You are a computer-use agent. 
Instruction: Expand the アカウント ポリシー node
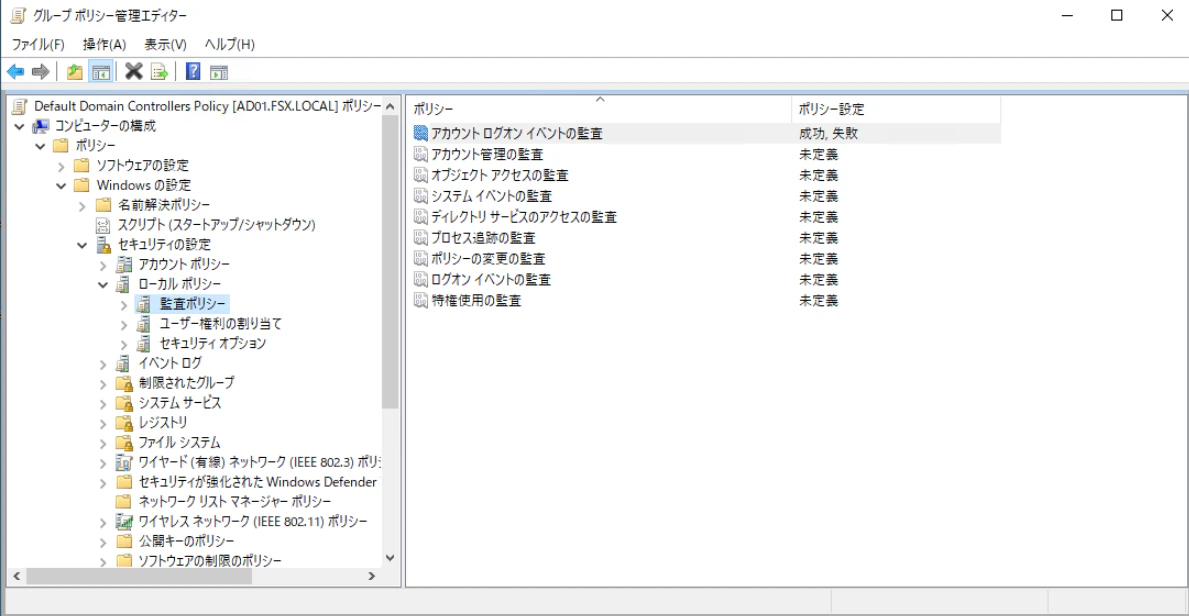pos(103,264)
